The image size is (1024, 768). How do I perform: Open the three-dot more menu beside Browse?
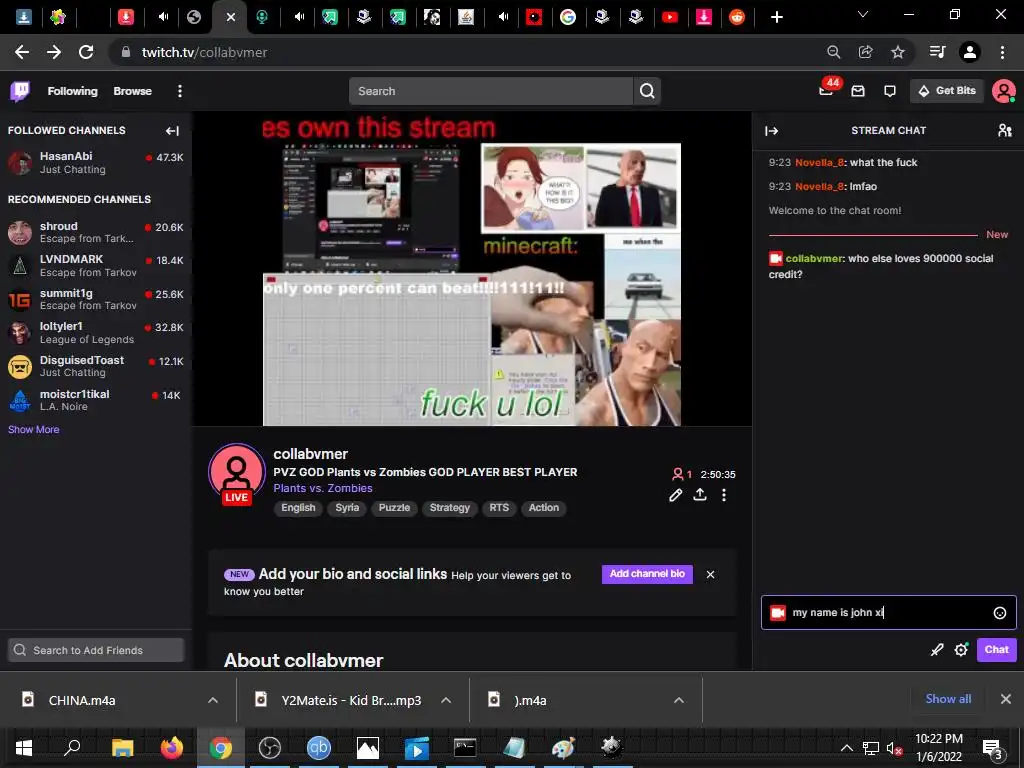180,91
